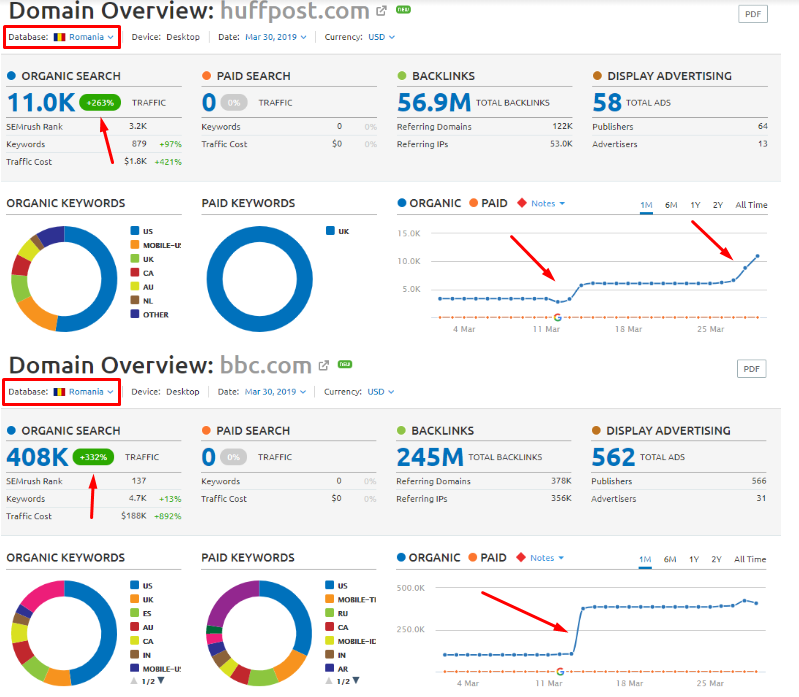Open huffpost.com Currency USD dropdown
Image resolution: width=799 pixels, height=697 pixels.
(x=381, y=37)
